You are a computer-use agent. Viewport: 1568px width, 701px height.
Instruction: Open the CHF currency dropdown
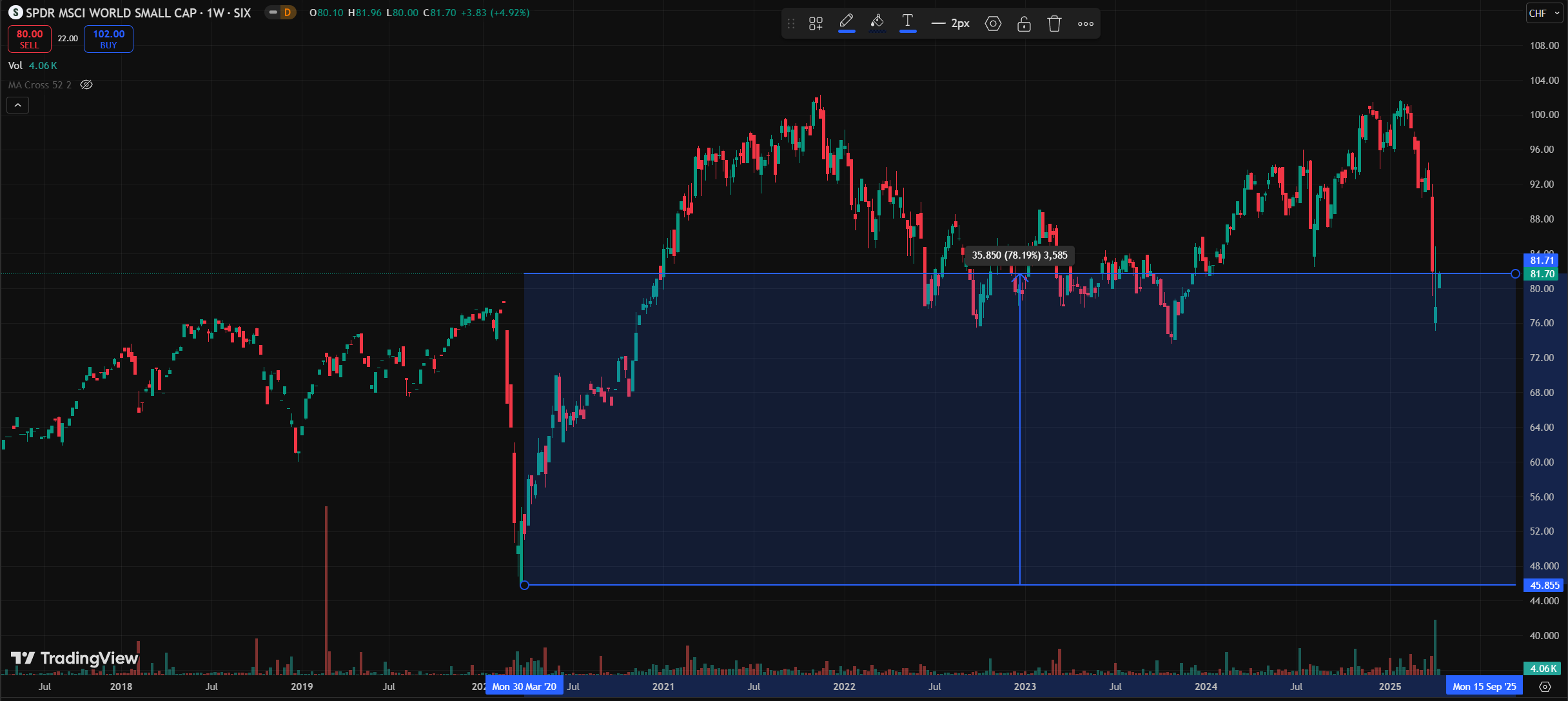(x=1544, y=13)
